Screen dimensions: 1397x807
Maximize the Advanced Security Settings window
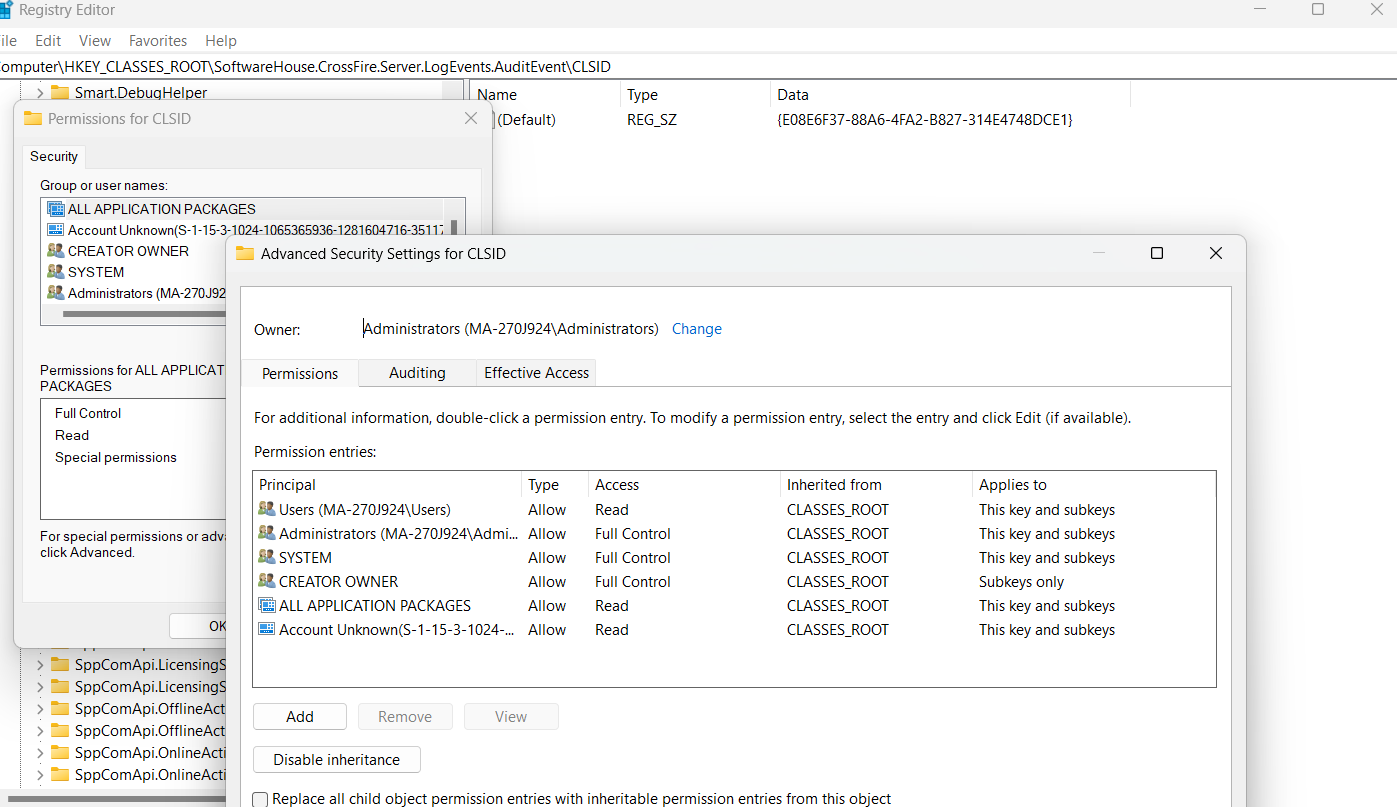point(1157,253)
